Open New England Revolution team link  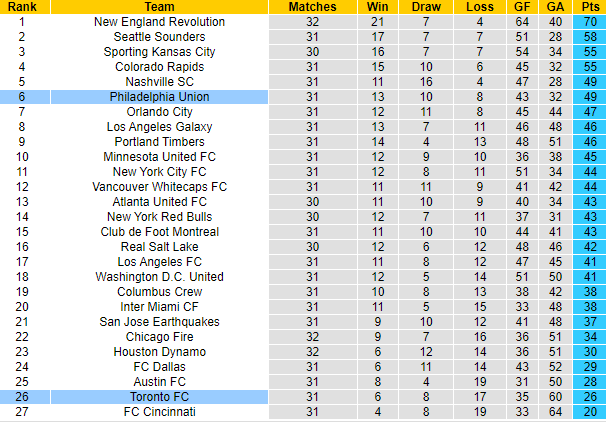tap(158, 21)
